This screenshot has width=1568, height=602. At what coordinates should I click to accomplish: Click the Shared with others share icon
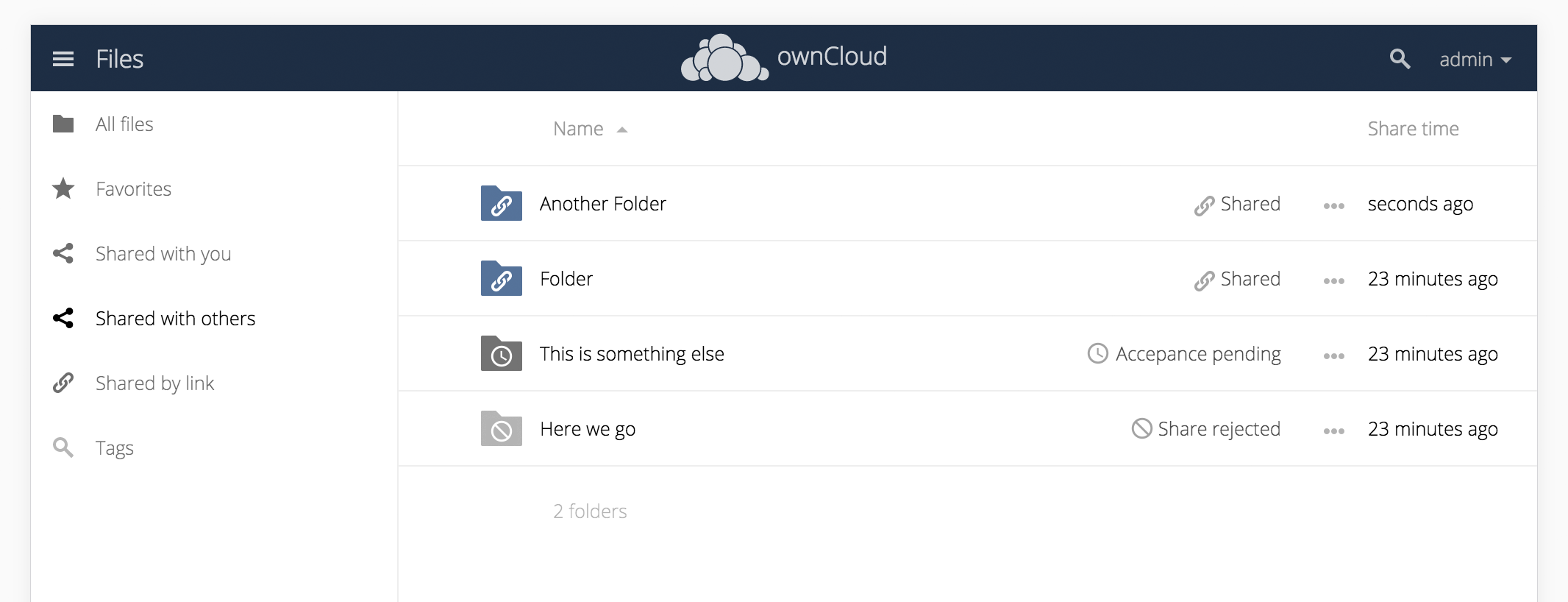coord(63,318)
